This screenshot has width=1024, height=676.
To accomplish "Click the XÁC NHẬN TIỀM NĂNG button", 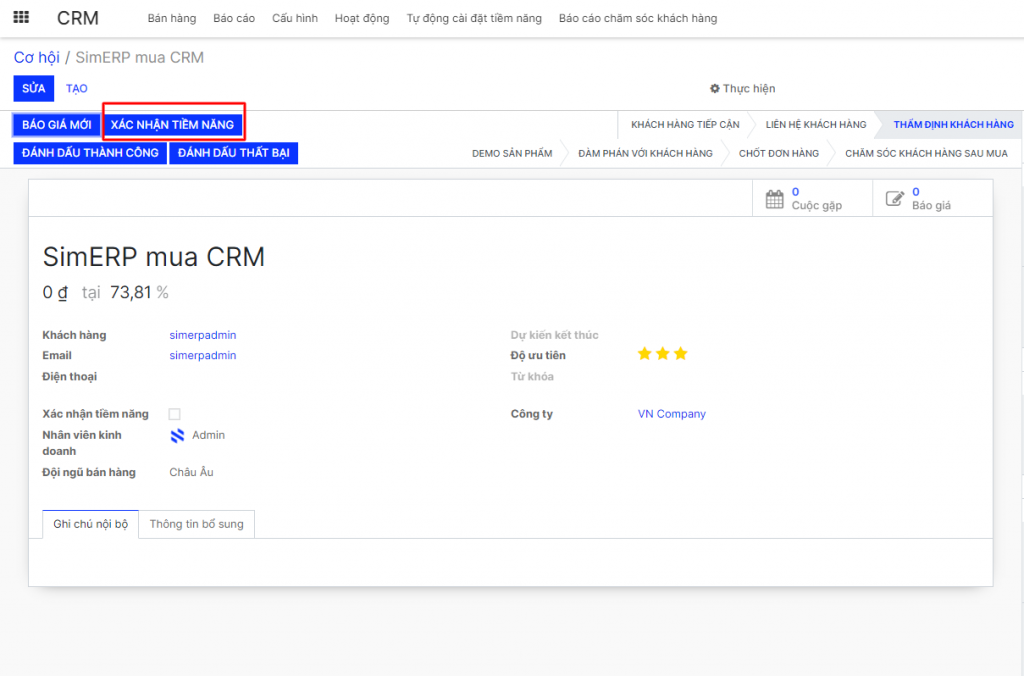I will (x=172, y=125).
